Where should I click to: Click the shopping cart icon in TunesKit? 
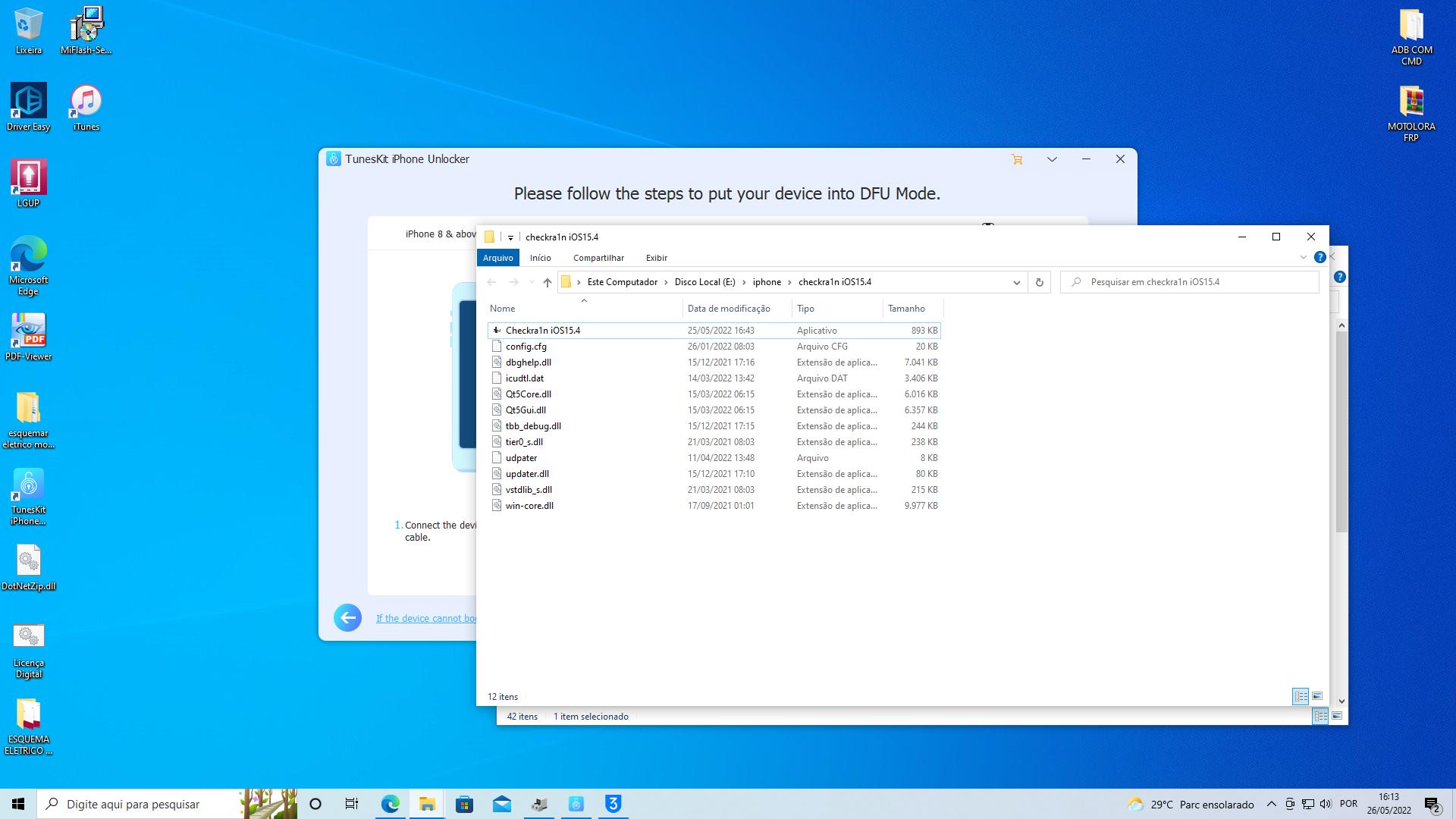pos(1017,159)
